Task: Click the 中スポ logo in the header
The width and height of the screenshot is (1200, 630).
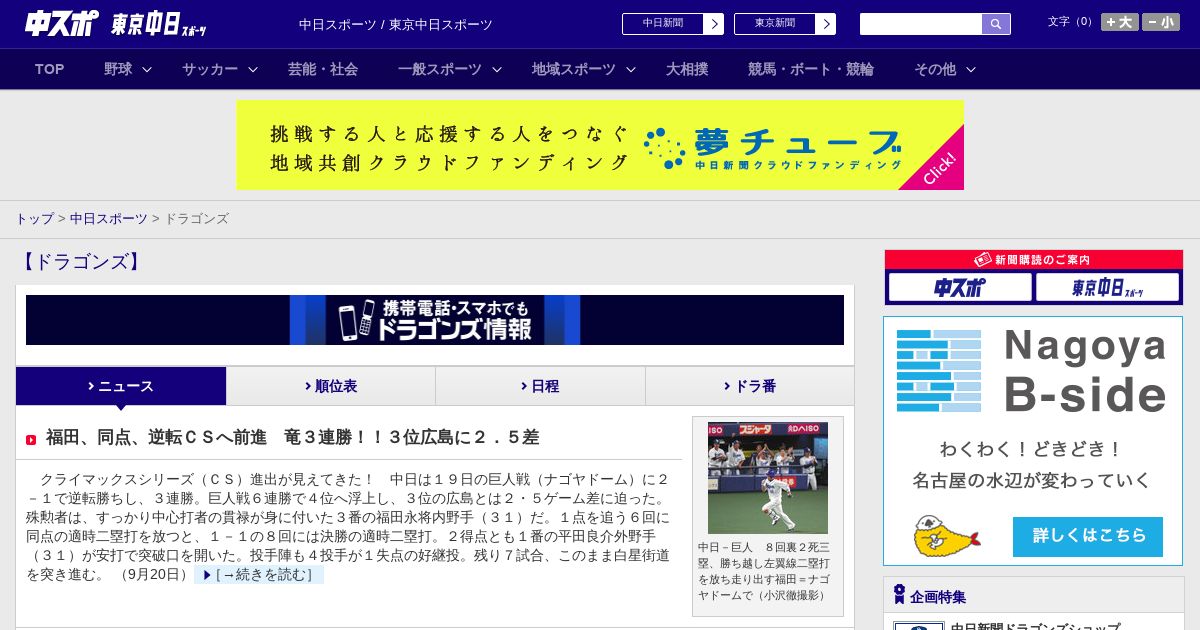Action: pyautogui.click(x=62, y=23)
